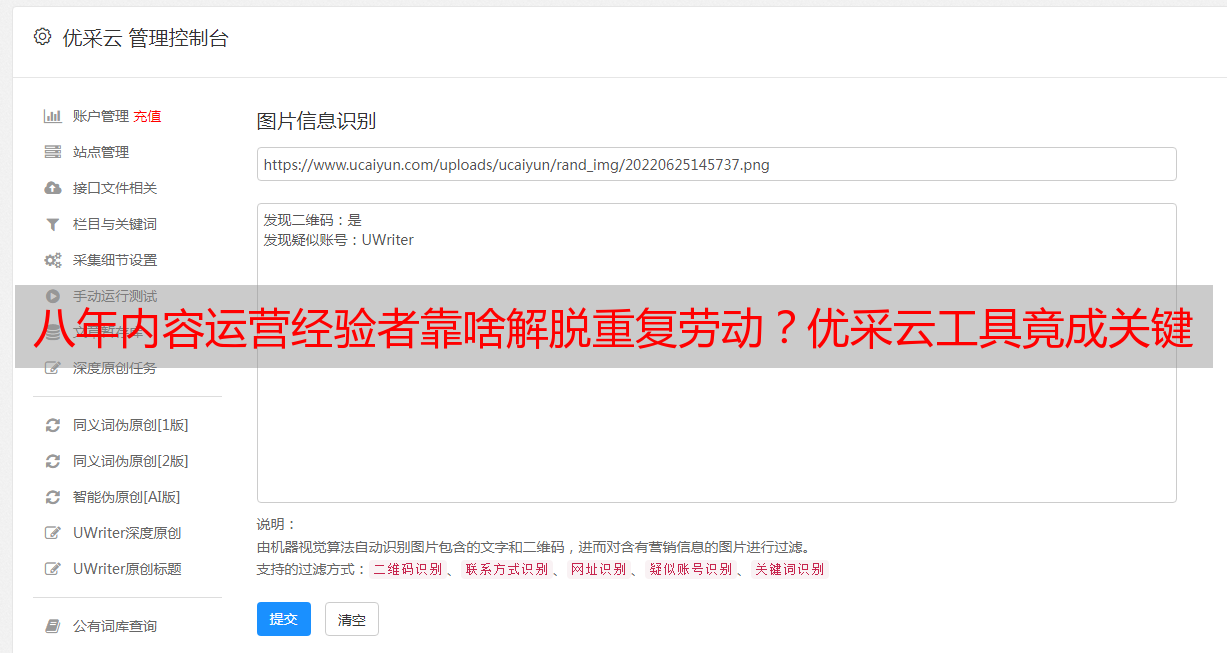Click the 疑似账号识别 tag
The width and height of the screenshot is (1227, 653).
tap(691, 569)
